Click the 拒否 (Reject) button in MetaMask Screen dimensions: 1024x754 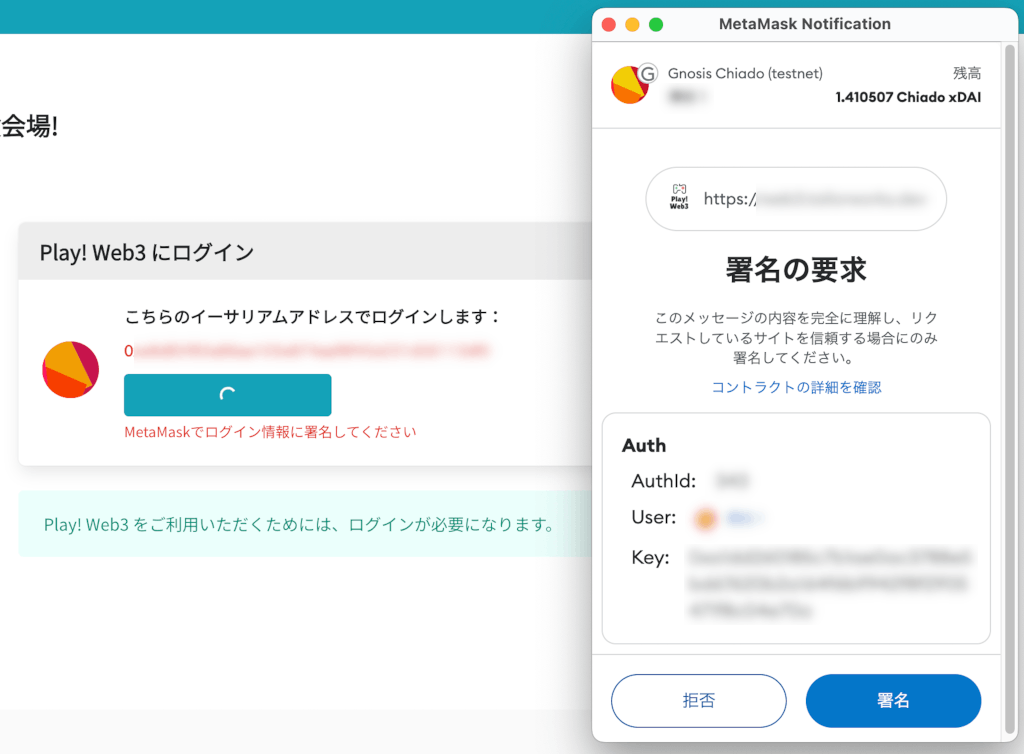(699, 700)
